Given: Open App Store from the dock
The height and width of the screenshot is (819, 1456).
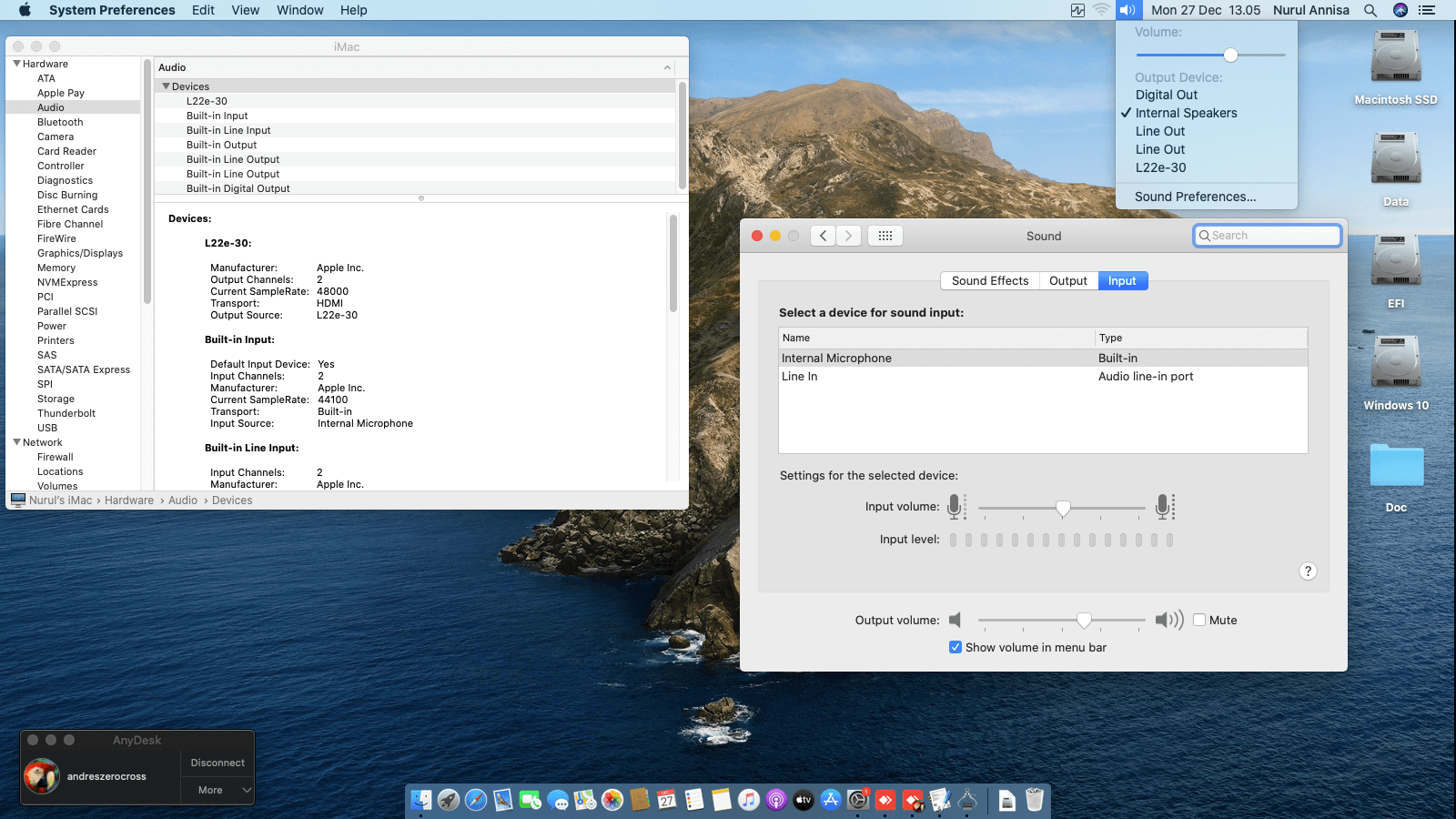Looking at the screenshot, I should coord(831,800).
